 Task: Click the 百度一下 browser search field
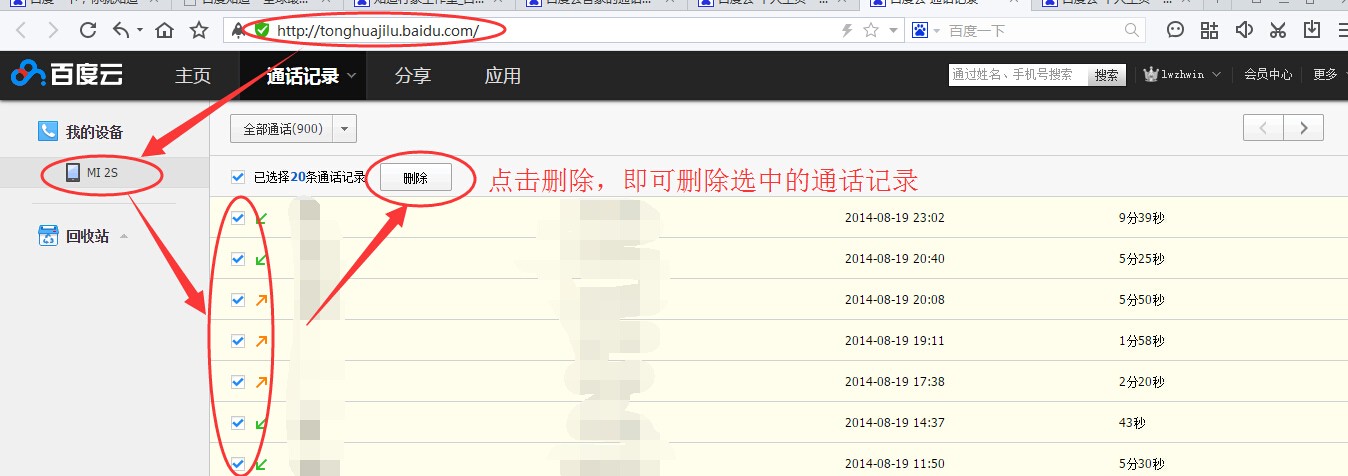tap(1034, 31)
